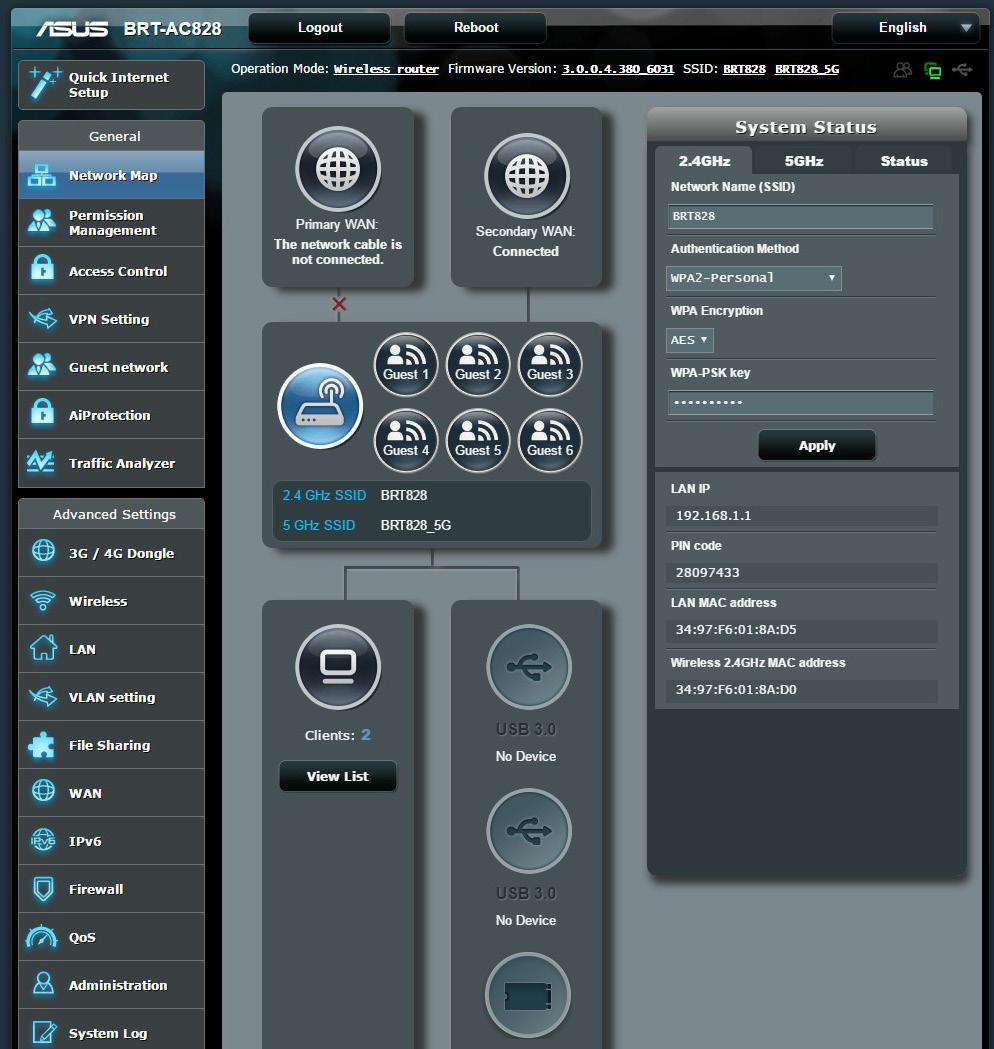Click the 5 GHz SSID value BRT828_5G
This screenshot has height=1049, width=994.
pyautogui.click(x=415, y=525)
